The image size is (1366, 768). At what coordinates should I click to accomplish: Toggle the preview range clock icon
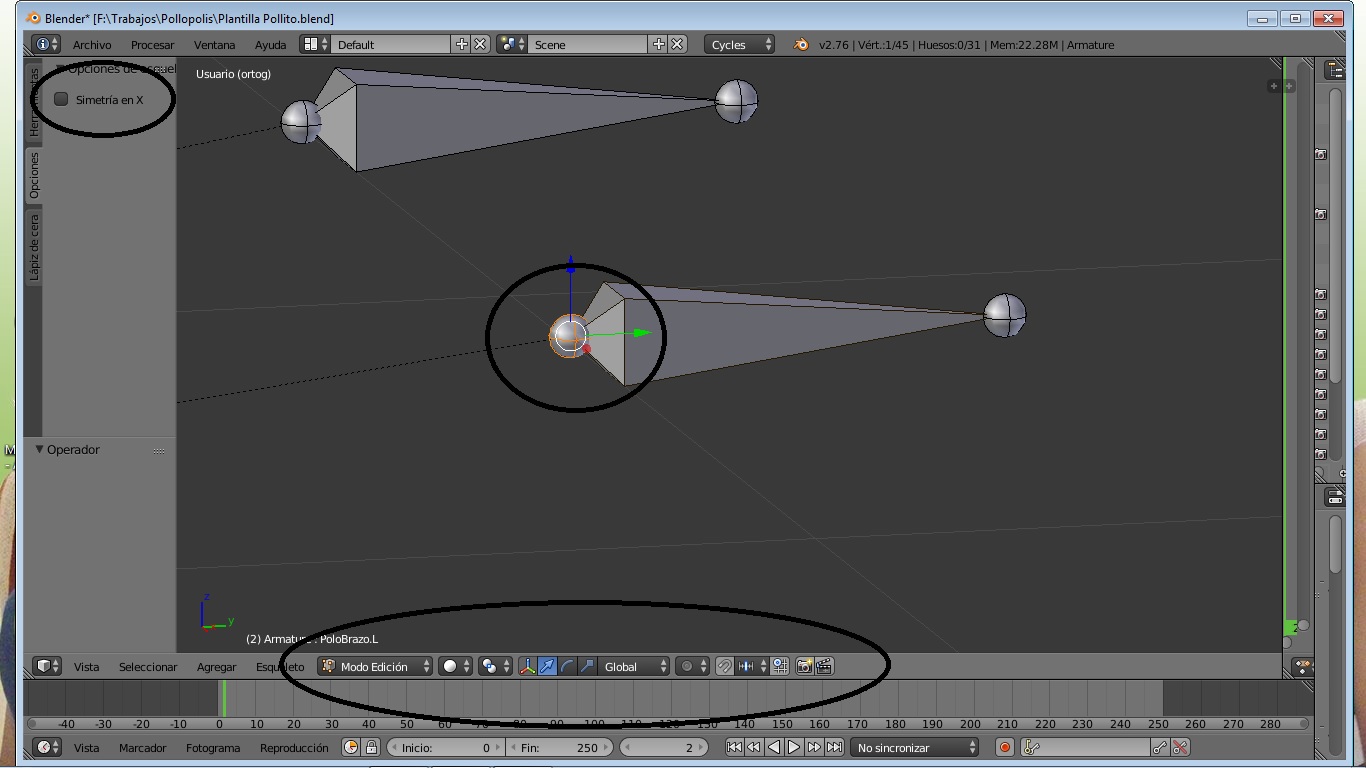(351, 747)
